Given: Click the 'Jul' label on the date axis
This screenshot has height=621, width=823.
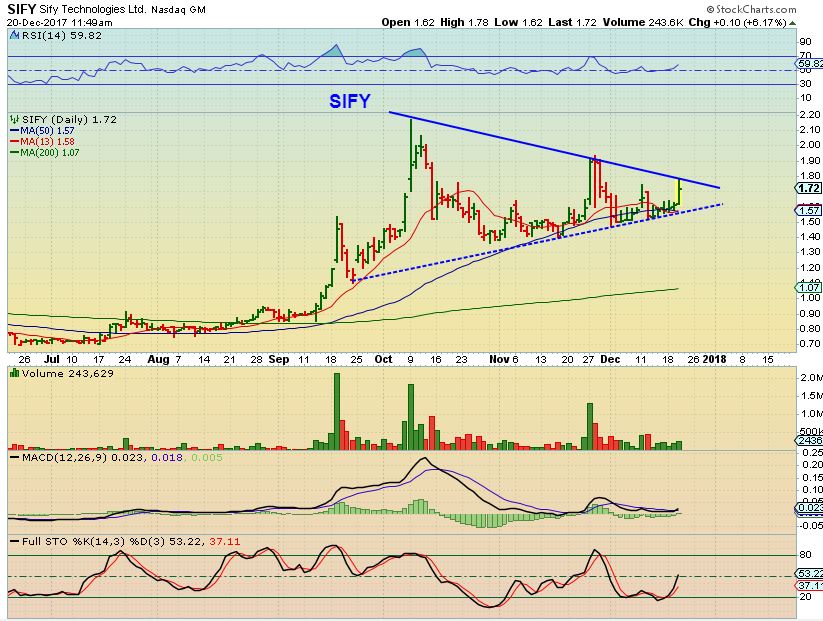Looking at the screenshot, I should tap(51, 359).
